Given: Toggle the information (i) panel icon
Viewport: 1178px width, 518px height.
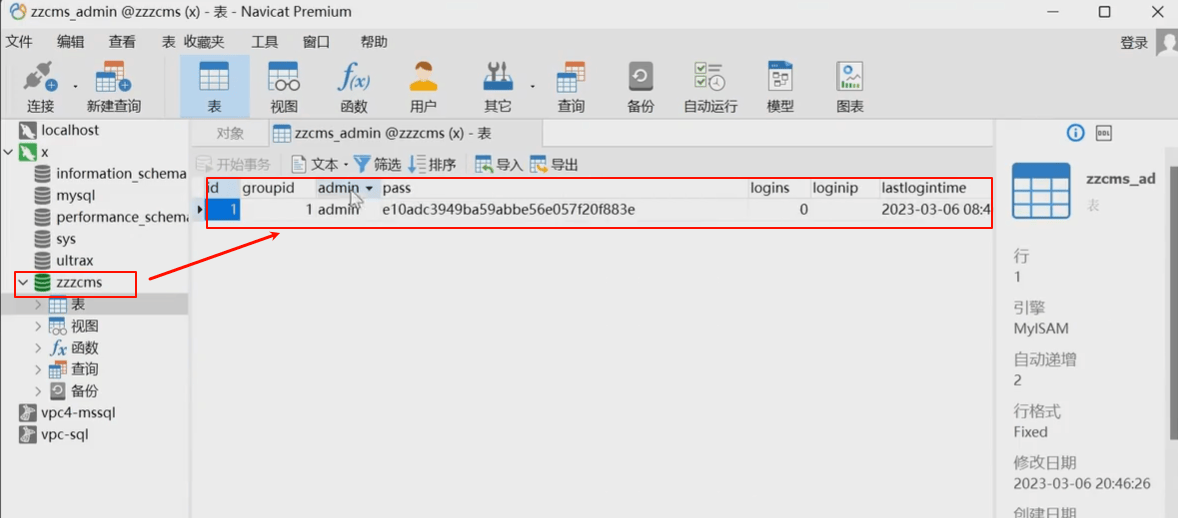Looking at the screenshot, I should [x=1076, y=134].
